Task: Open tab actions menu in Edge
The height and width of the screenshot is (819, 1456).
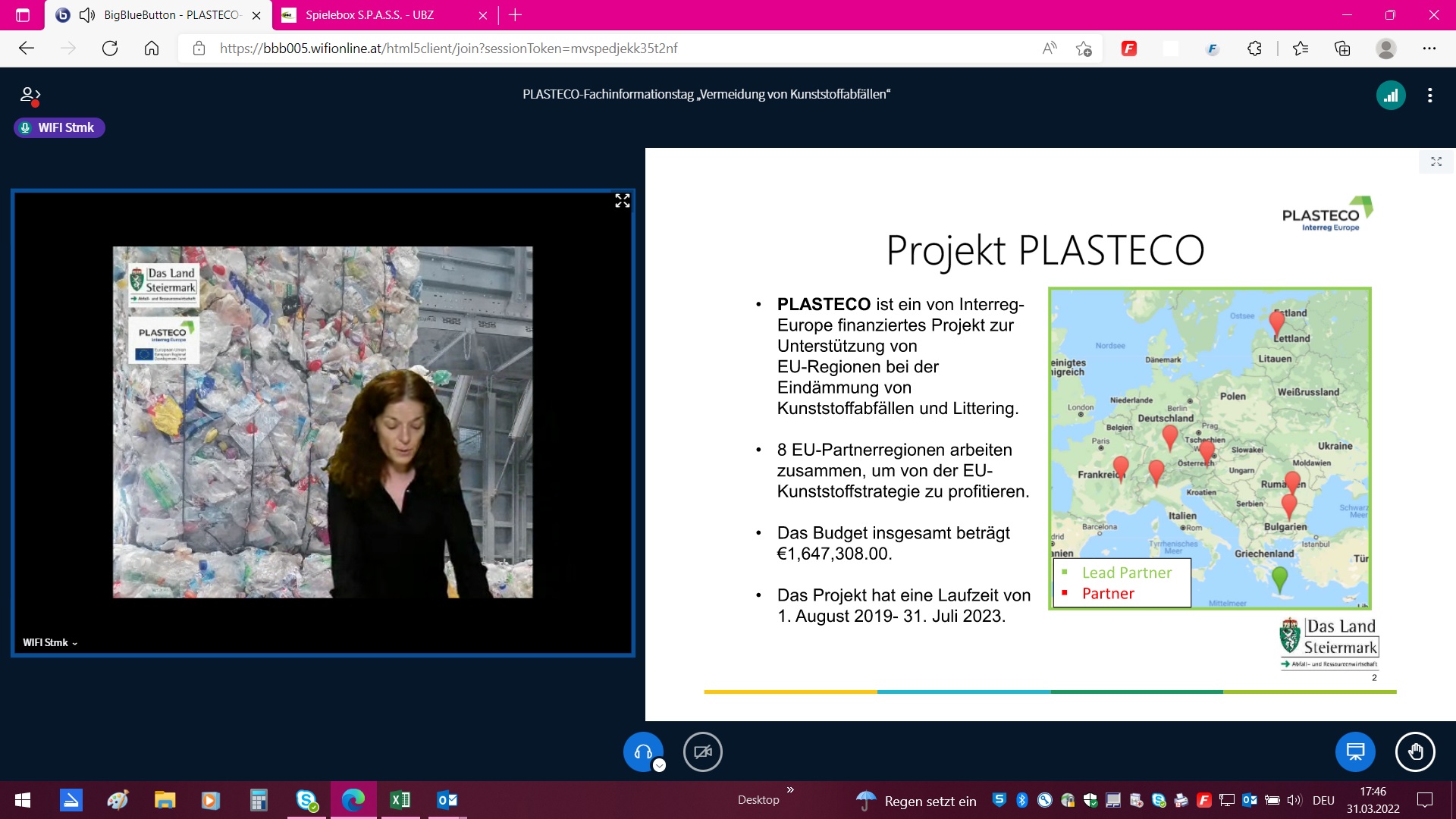Action: pos(23,15)
